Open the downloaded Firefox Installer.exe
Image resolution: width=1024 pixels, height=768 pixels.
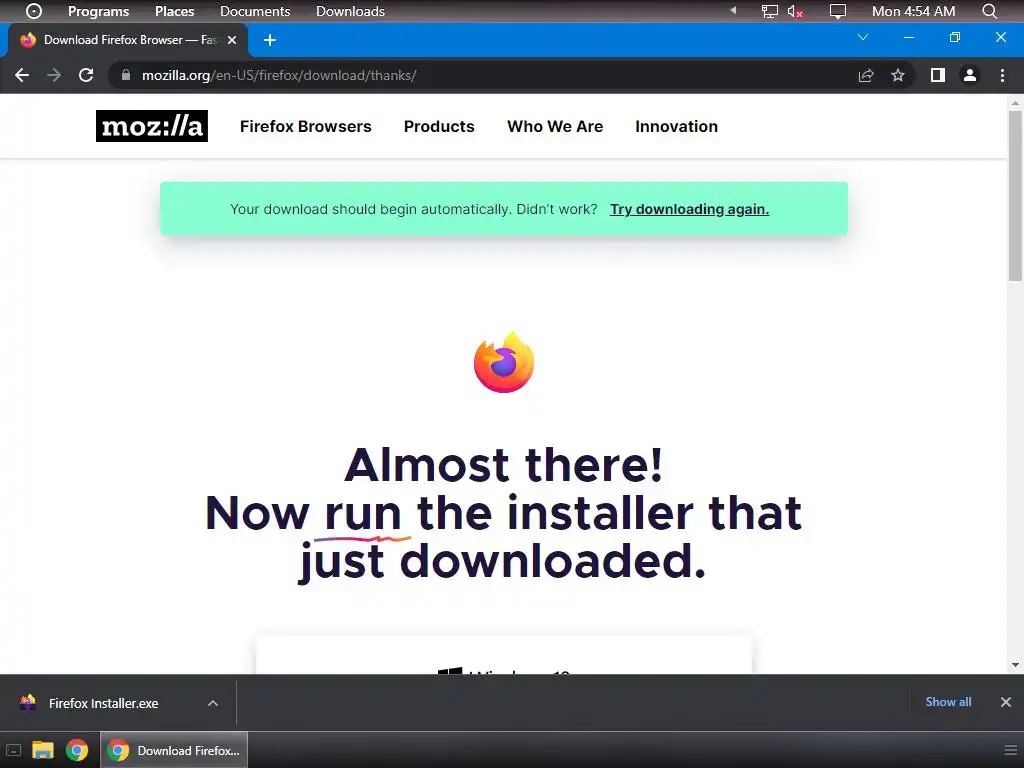coord(103,703)
